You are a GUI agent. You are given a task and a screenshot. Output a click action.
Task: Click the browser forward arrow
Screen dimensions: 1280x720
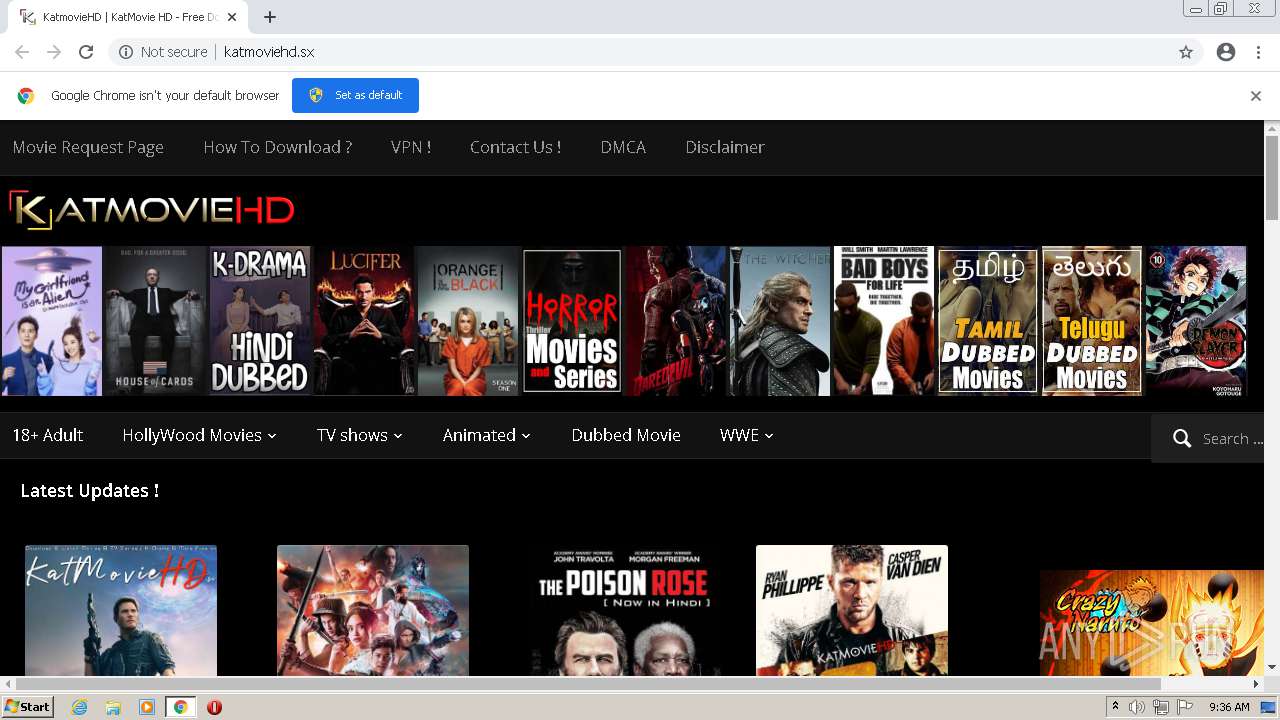click(54, 52)
